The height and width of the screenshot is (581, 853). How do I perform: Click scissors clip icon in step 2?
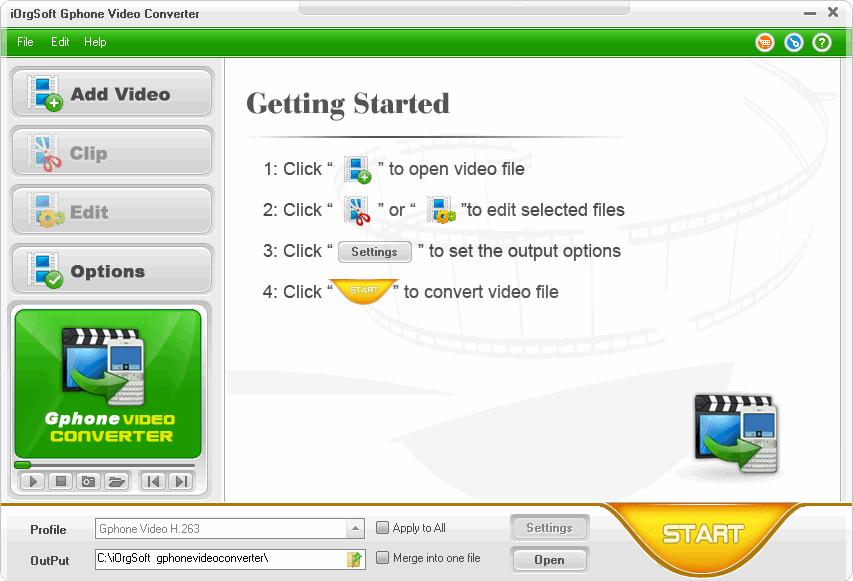[x=357, y=211]
